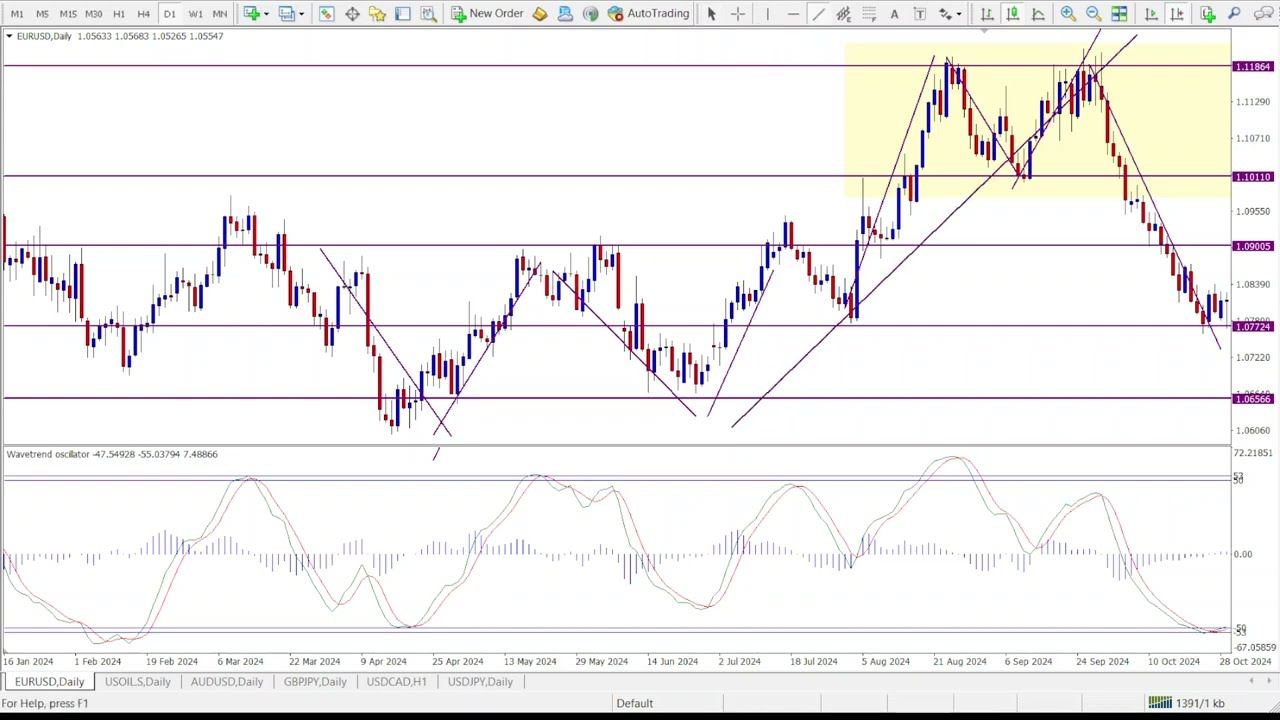Select the EURUSD,Daily chart tab

point(49,682)
